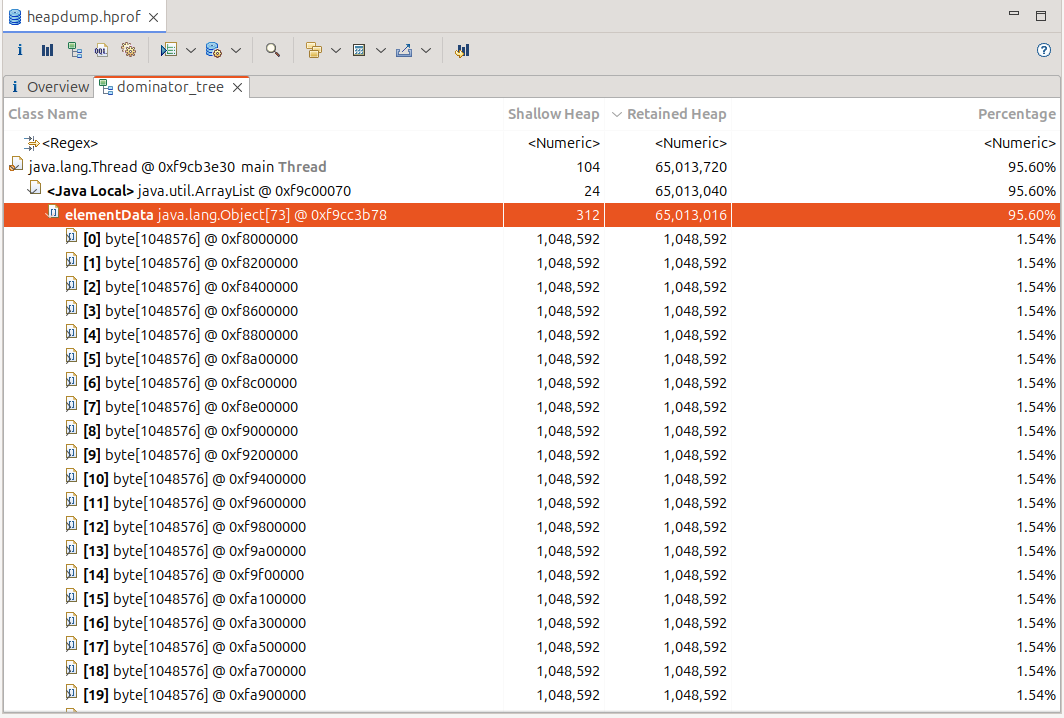The width and height of the screenshot is (1064, 718).
Task: Close the dominator_tree tab
Action: (238, 87)
